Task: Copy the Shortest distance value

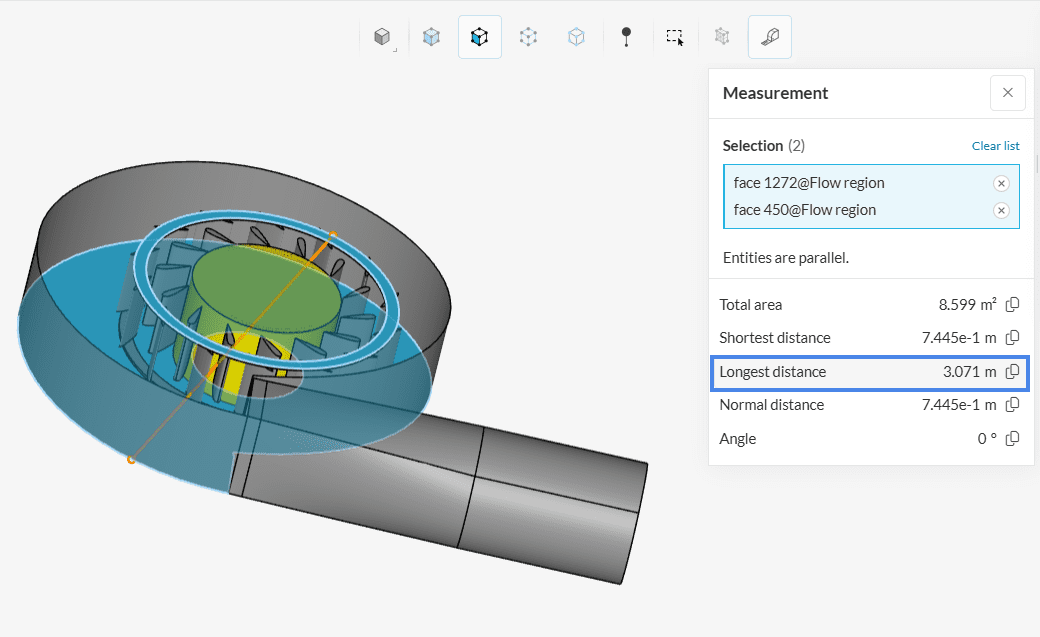Action: pyautogui.click(x=1012, y=338)
